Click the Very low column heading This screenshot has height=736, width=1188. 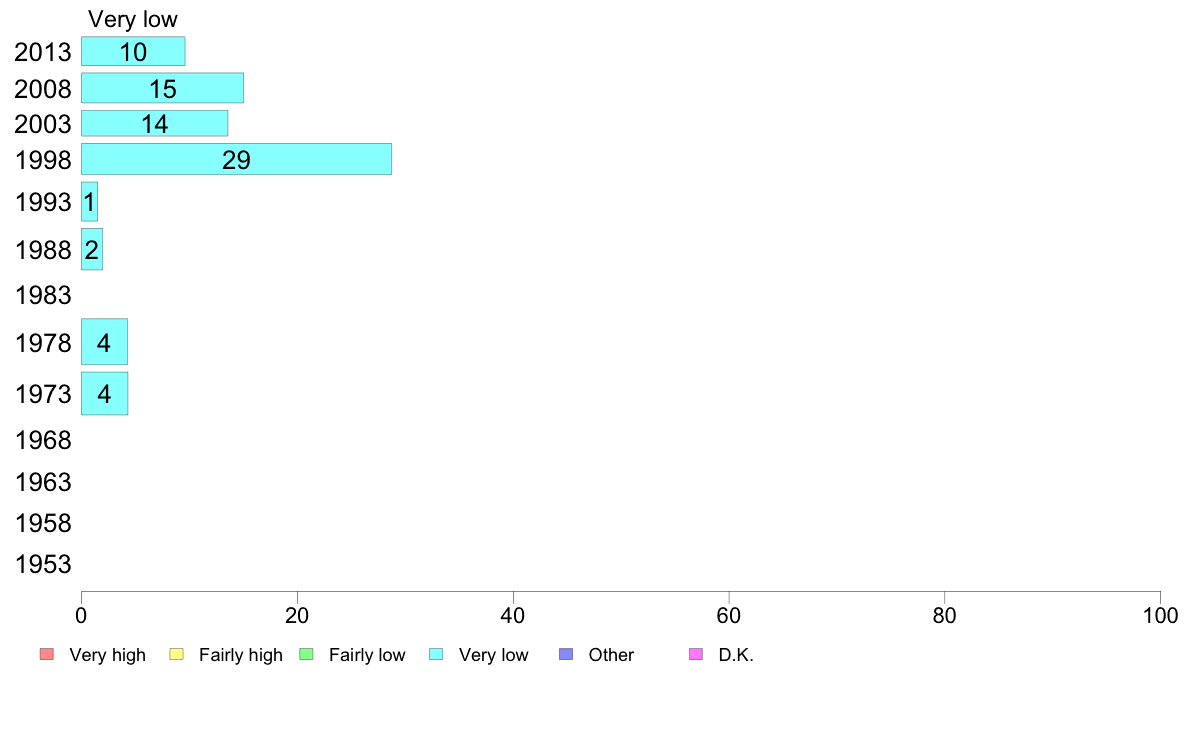133,19
